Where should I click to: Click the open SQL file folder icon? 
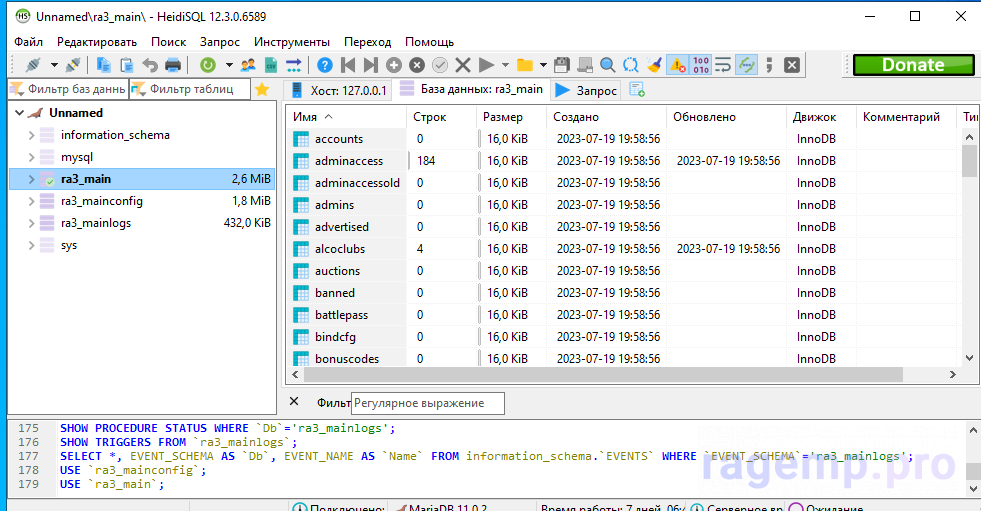pyautogui.click(x=525, y=65)
